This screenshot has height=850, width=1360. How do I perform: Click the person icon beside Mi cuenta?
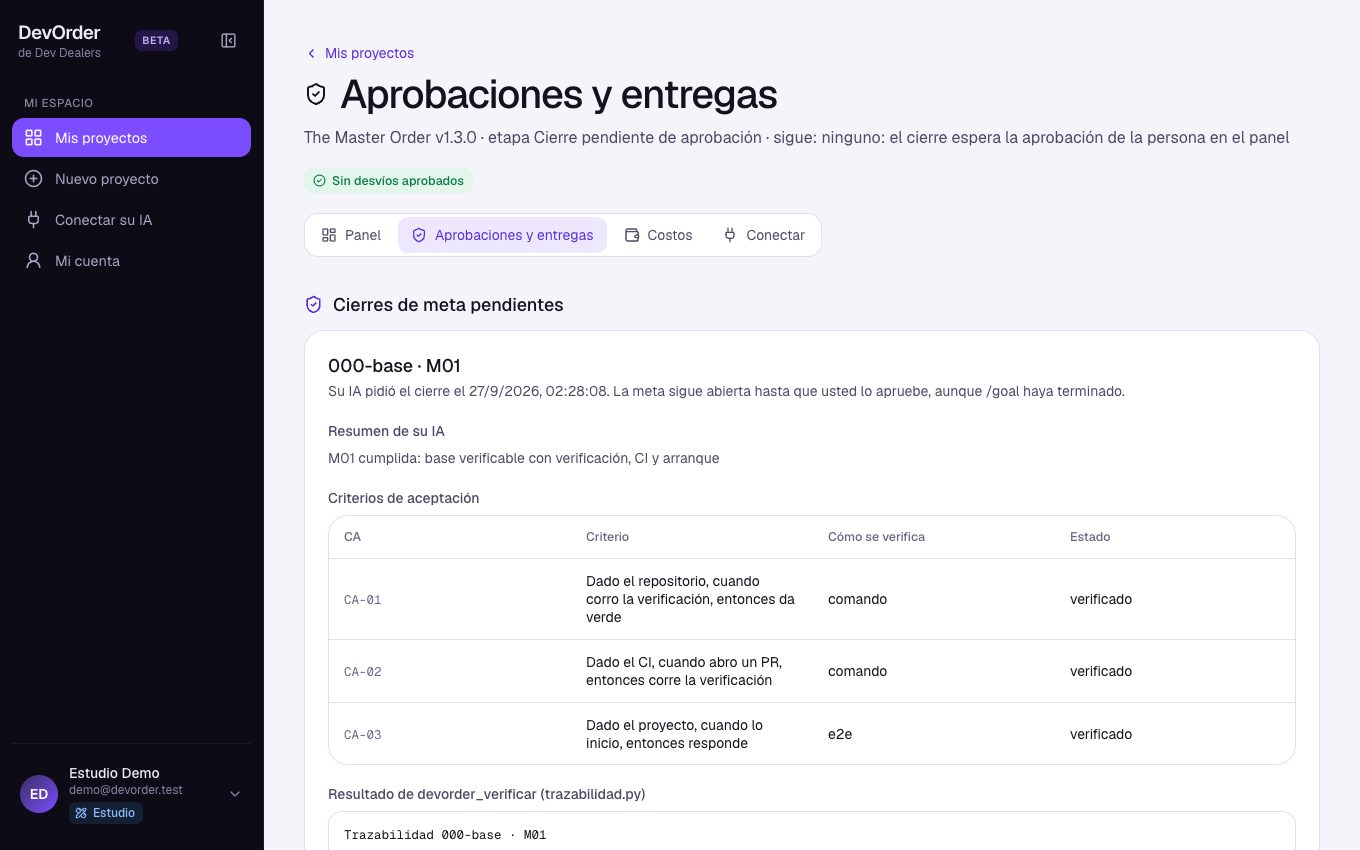coord(33,261)
